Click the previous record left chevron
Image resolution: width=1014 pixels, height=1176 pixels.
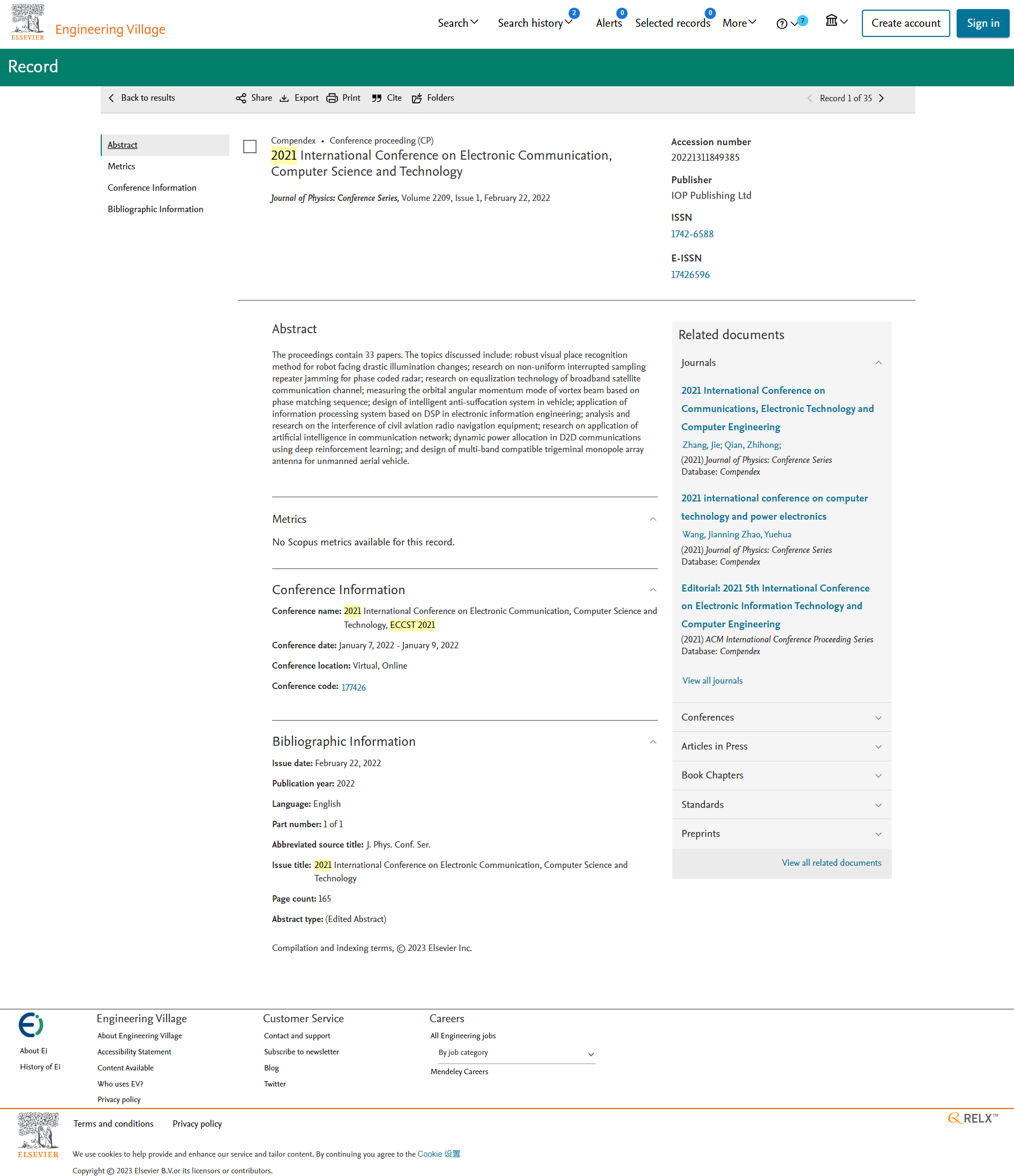[810, 98]
